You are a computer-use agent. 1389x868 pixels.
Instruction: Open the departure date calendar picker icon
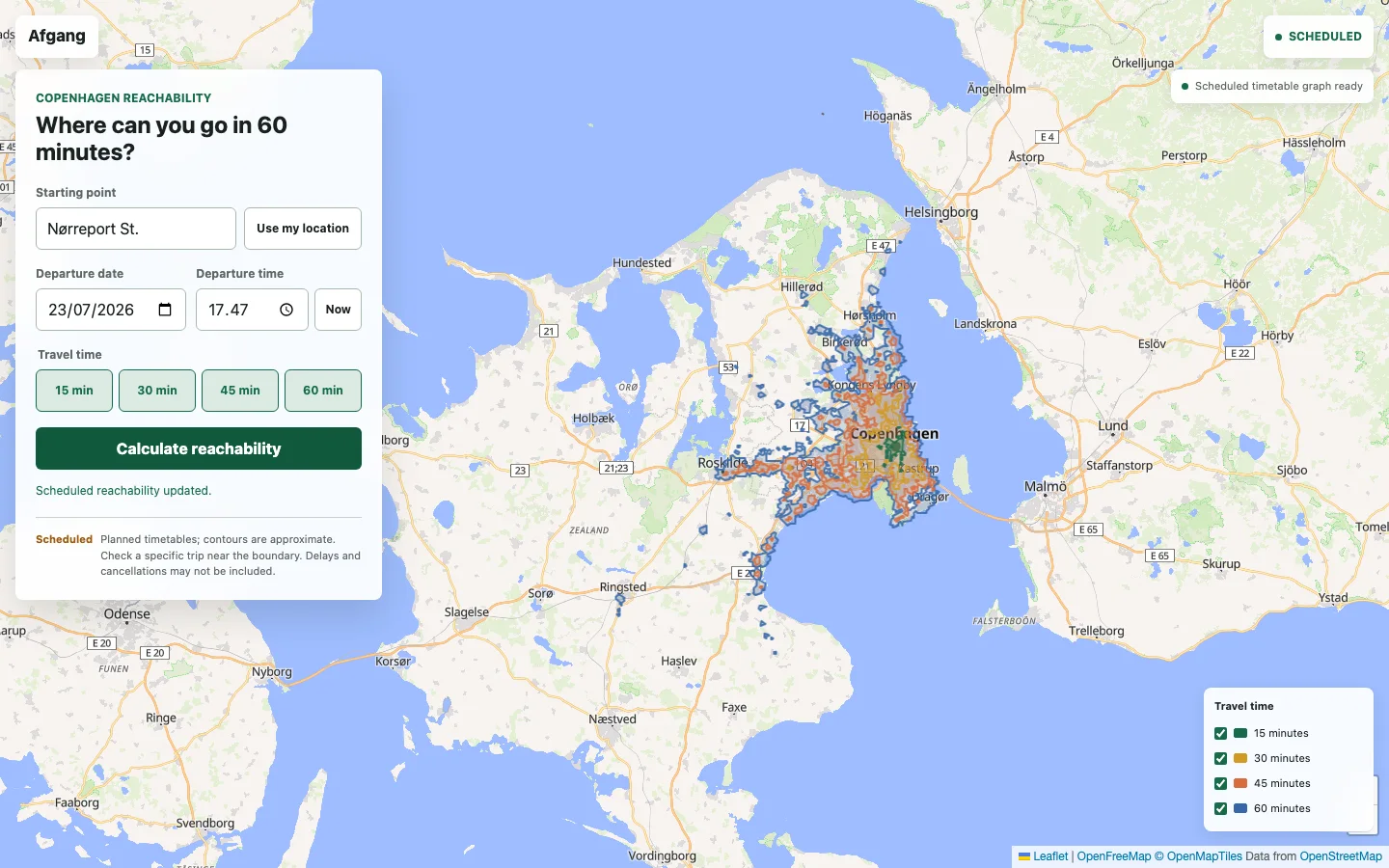(x=165, y=310)
